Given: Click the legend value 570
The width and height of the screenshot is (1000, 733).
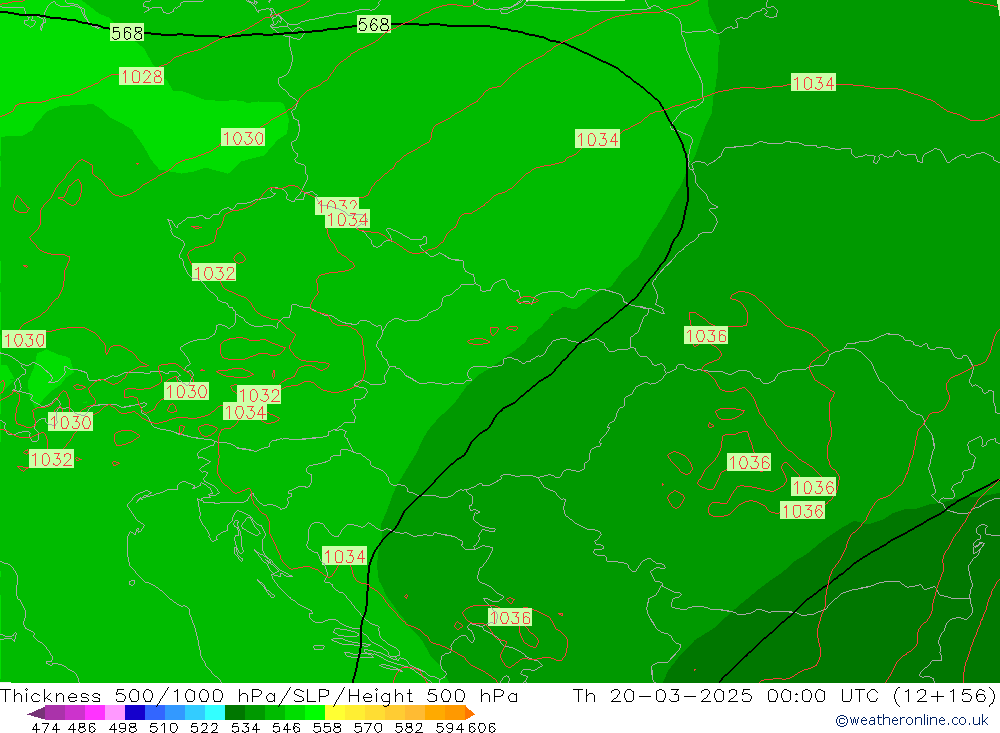Looking at the screenshot, I should (x=367, y=727).
